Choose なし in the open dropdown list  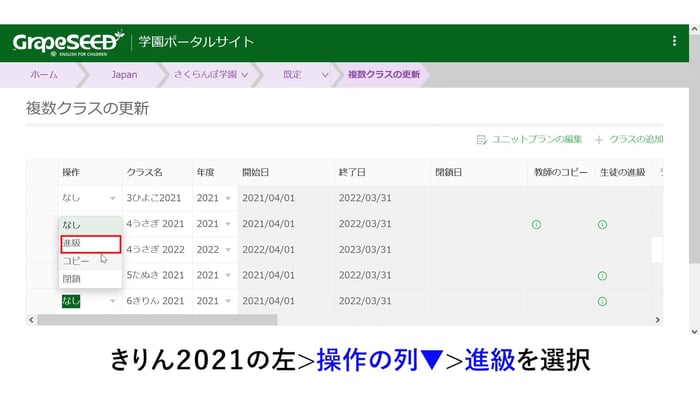click(90, 225)
